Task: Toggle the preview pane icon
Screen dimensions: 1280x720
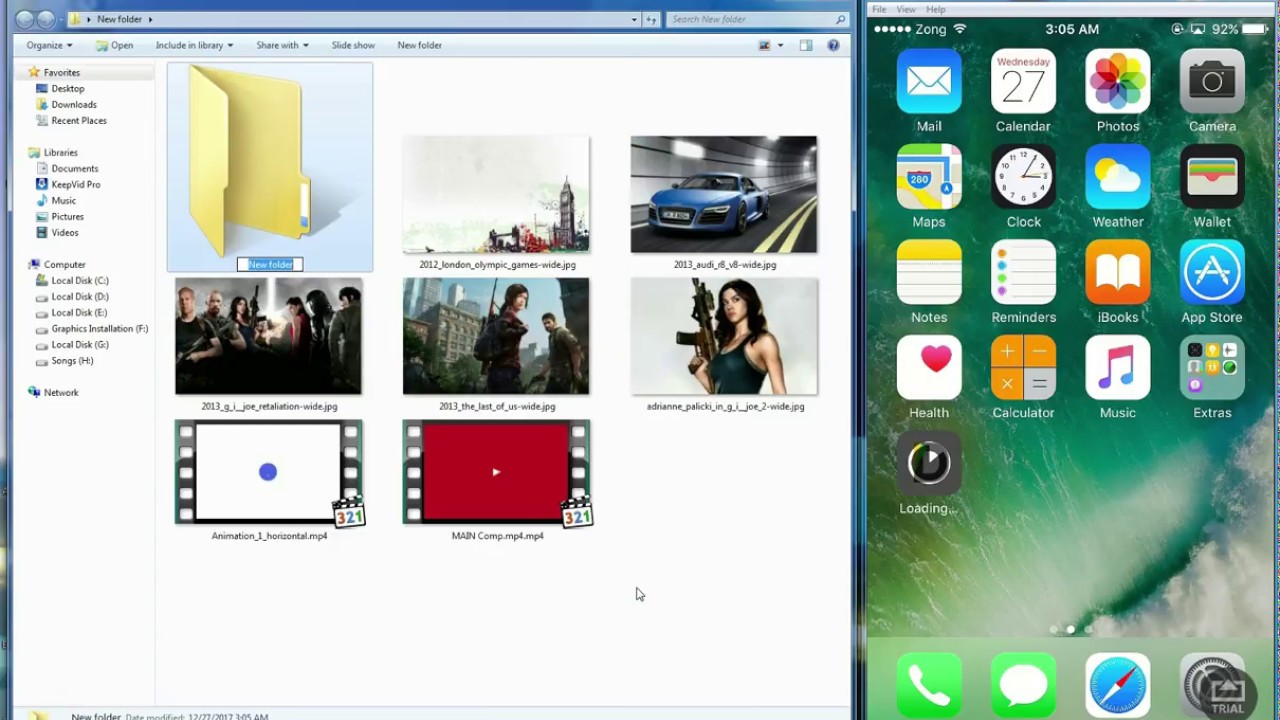Action: [808, 45]
